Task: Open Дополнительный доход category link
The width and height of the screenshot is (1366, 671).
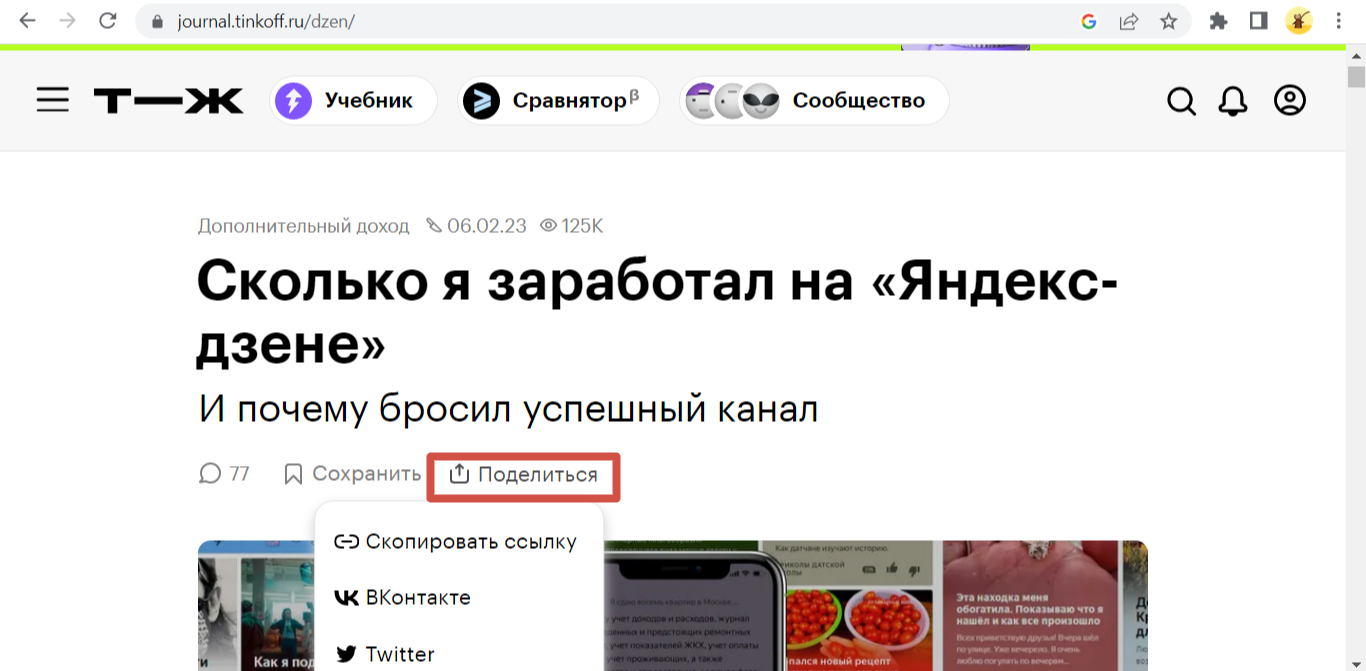Action: (x=304, y=226)
